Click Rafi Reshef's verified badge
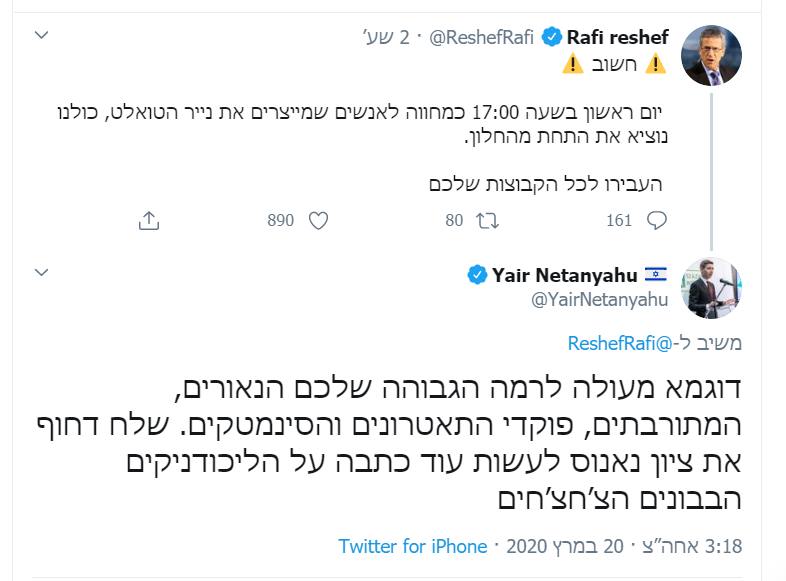786x581 pixels. point(552,37)
